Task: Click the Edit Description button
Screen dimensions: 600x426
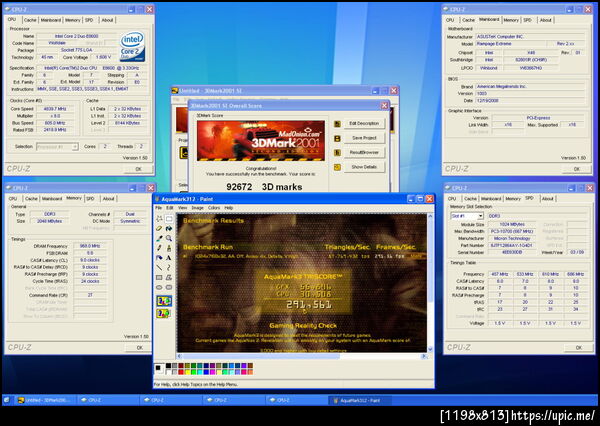Action: point(364,124)
